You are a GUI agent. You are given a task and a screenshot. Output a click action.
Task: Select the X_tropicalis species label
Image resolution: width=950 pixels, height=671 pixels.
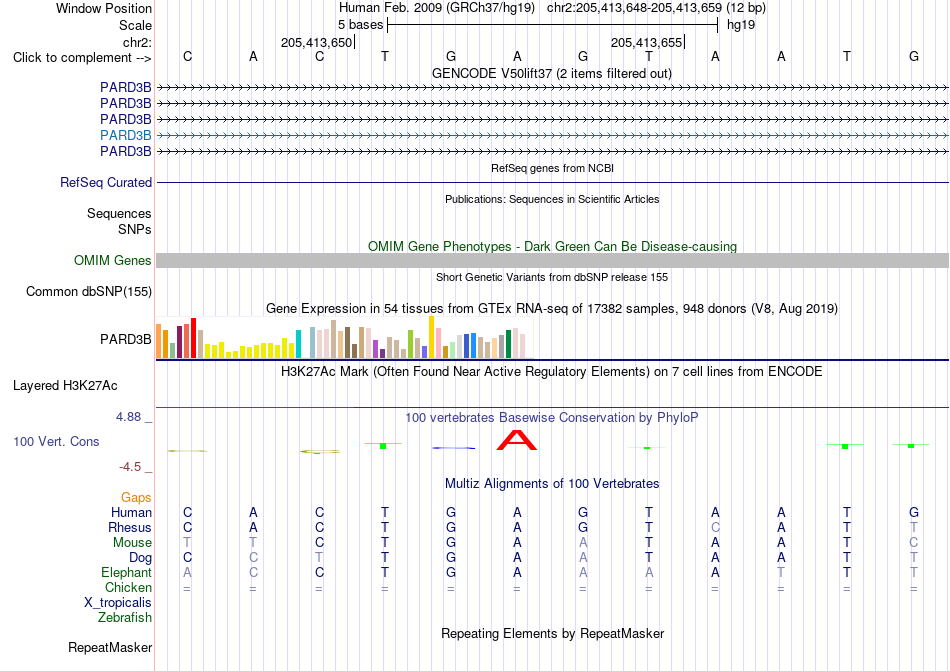pos(118,603)
